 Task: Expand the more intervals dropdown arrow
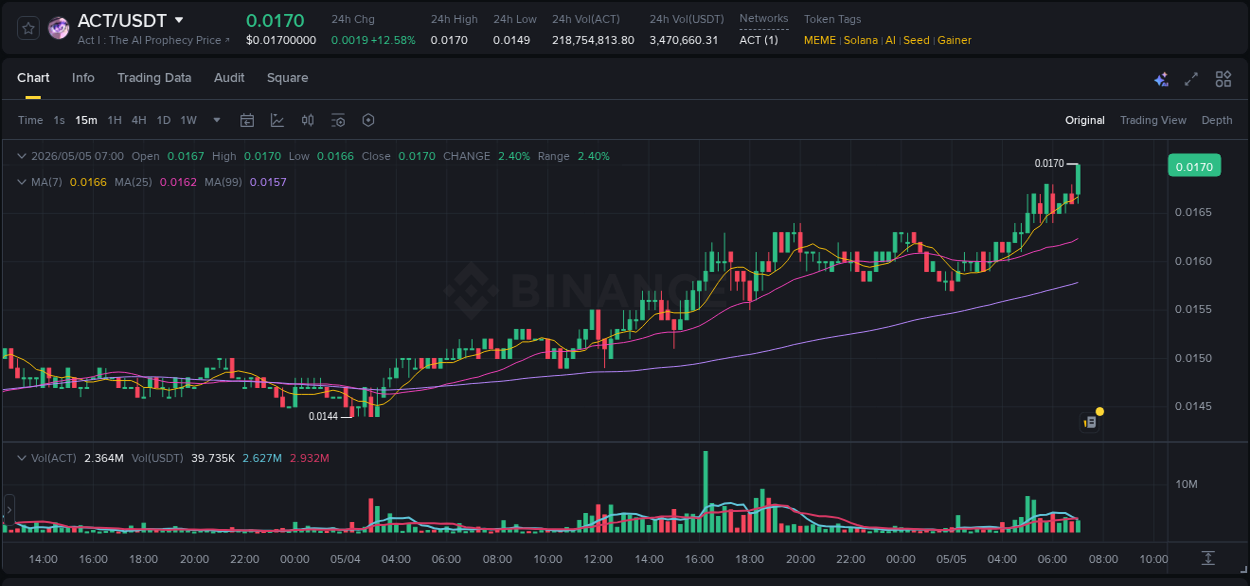(217, 120)
